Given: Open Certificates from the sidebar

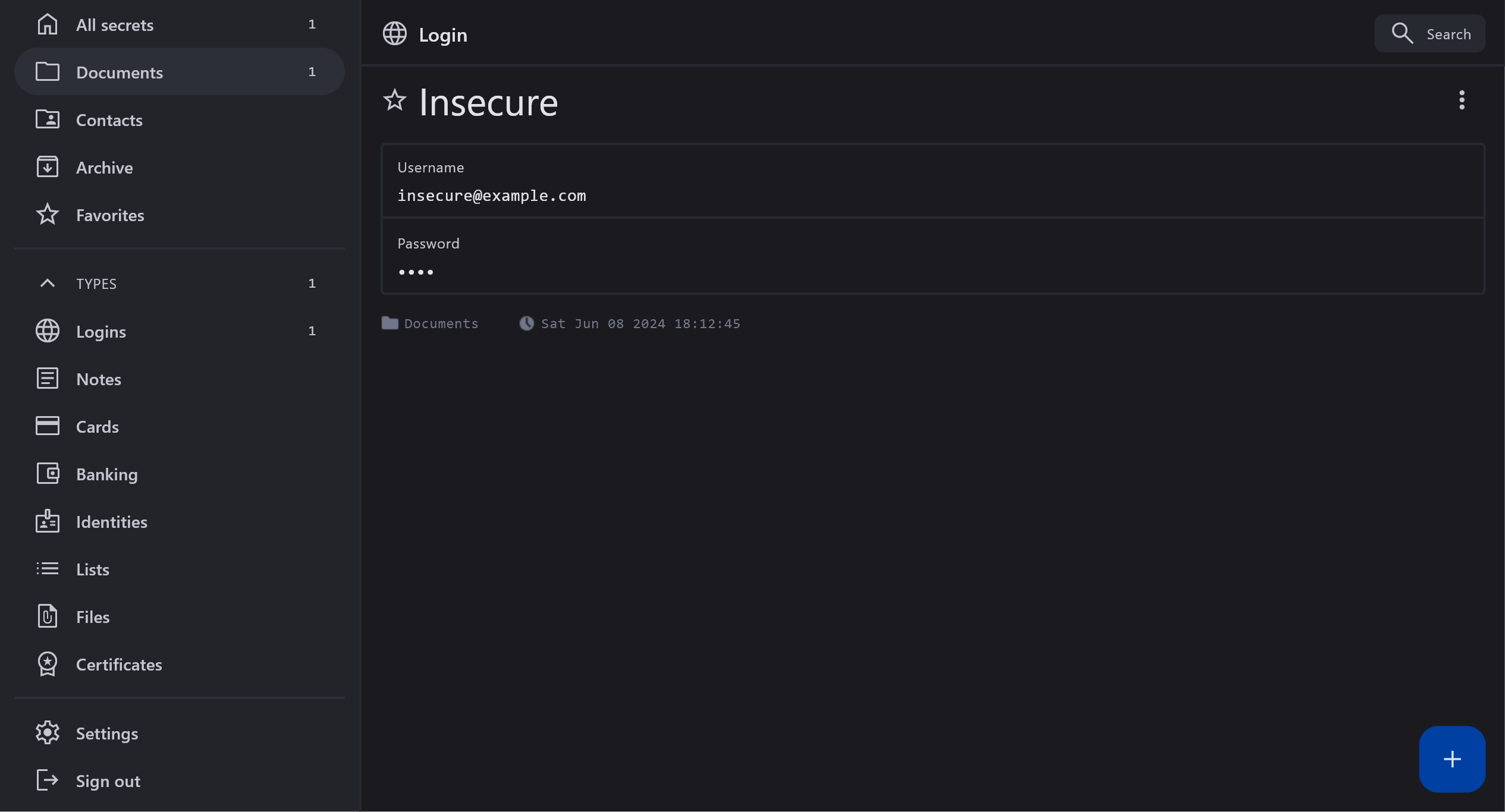Looking at the screenshot, I should click(x=119, y=665).
